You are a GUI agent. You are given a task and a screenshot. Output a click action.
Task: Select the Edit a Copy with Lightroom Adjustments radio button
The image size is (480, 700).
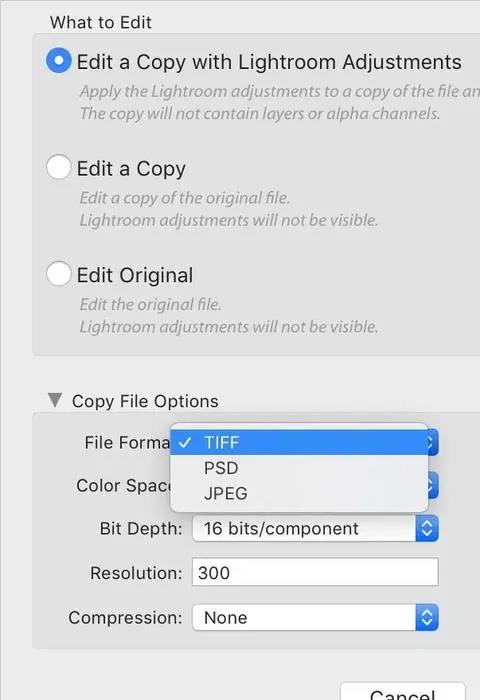pos(58,60)
